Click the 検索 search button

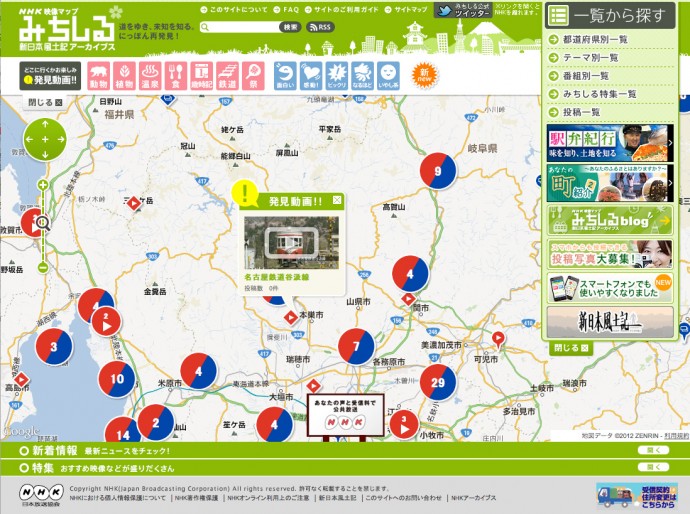pyautogui.click(x=290, y=27)
